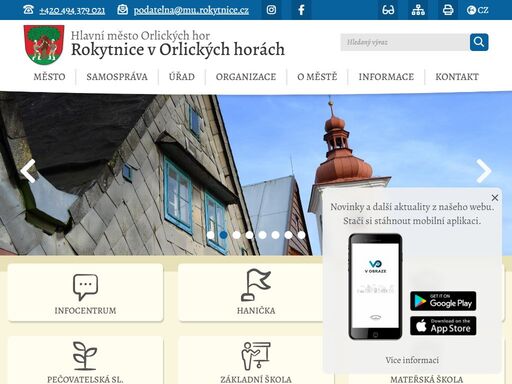The height and width of the screenshot is (384, 512).
Task: Click the envelope email icon
Action: 122,10
